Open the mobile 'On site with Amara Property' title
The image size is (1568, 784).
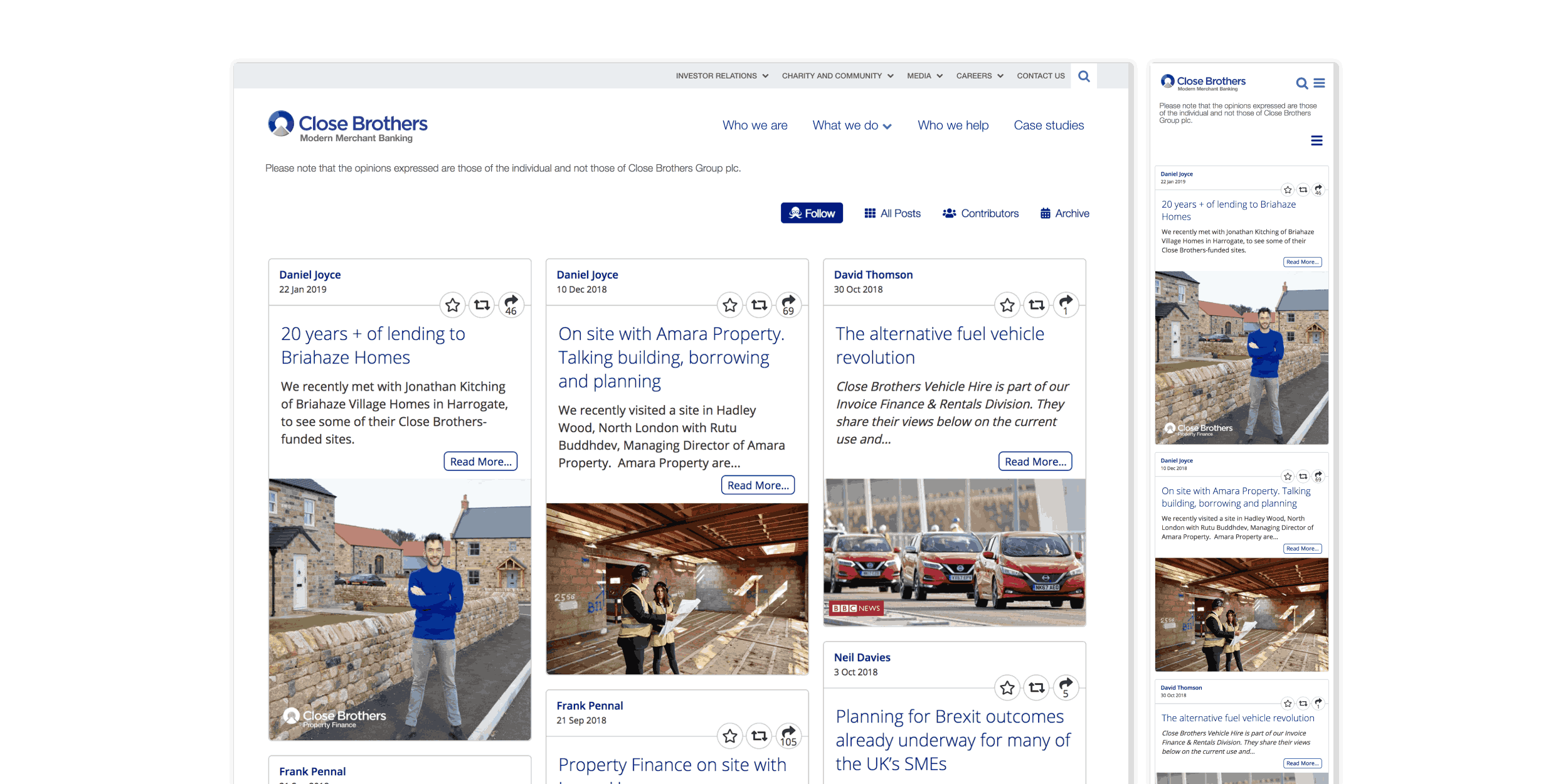point(1236,497)
